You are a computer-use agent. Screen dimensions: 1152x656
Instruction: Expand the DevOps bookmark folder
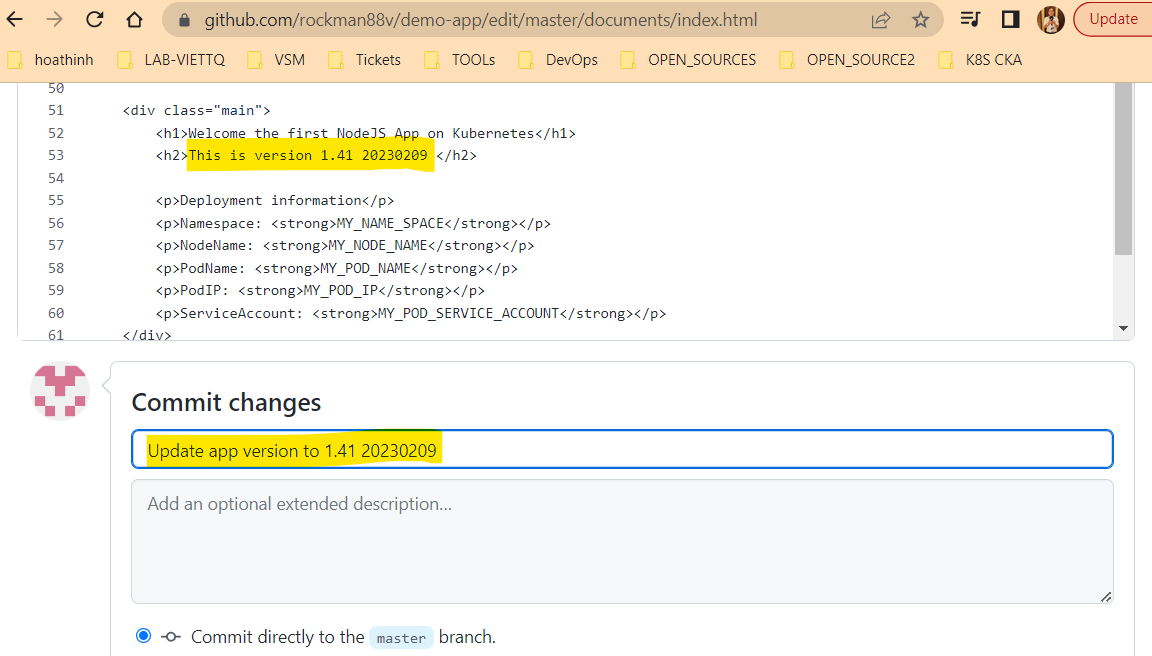point(559,60)
